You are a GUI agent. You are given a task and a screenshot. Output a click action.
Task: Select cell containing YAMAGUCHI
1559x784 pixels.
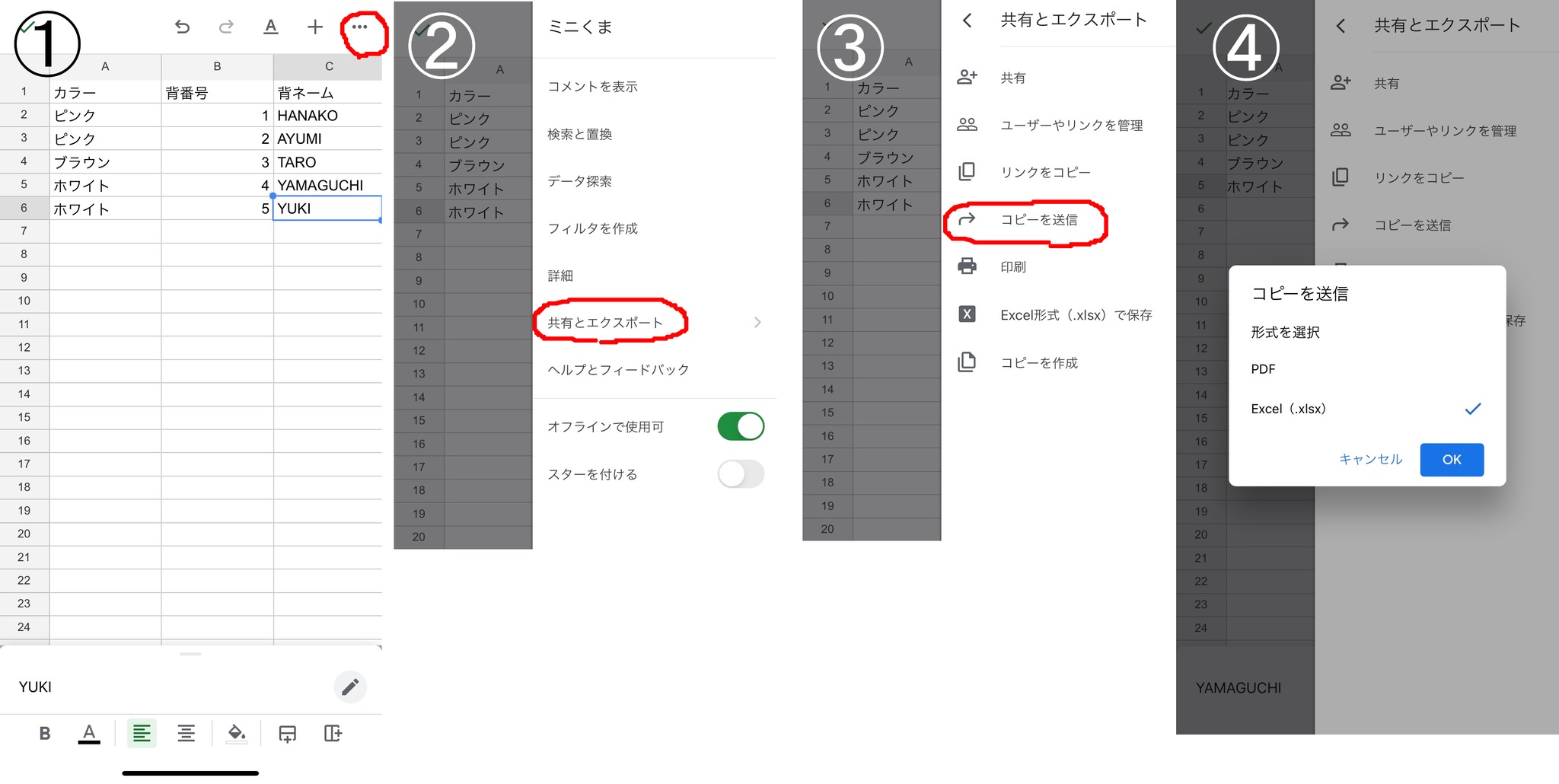327,185
